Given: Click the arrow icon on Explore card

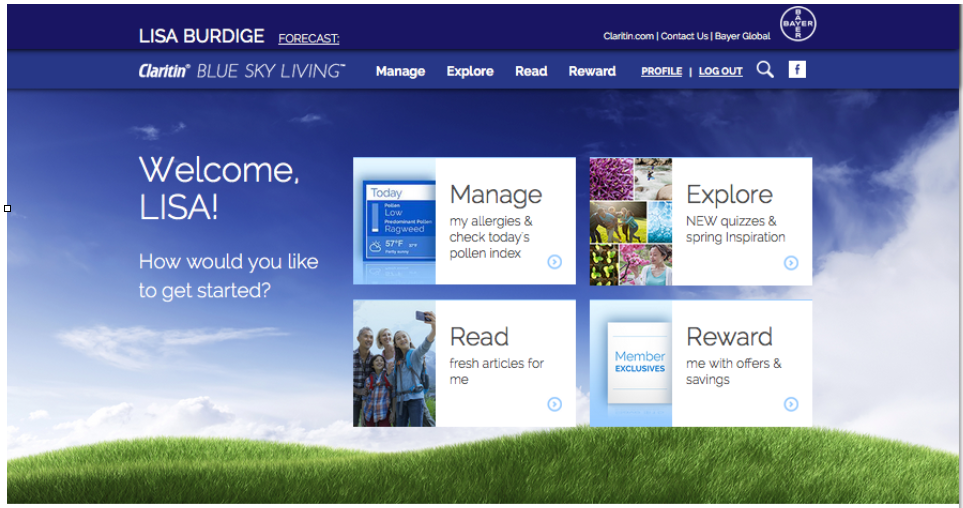Looking at the screenshot, I should click(791, 263).
